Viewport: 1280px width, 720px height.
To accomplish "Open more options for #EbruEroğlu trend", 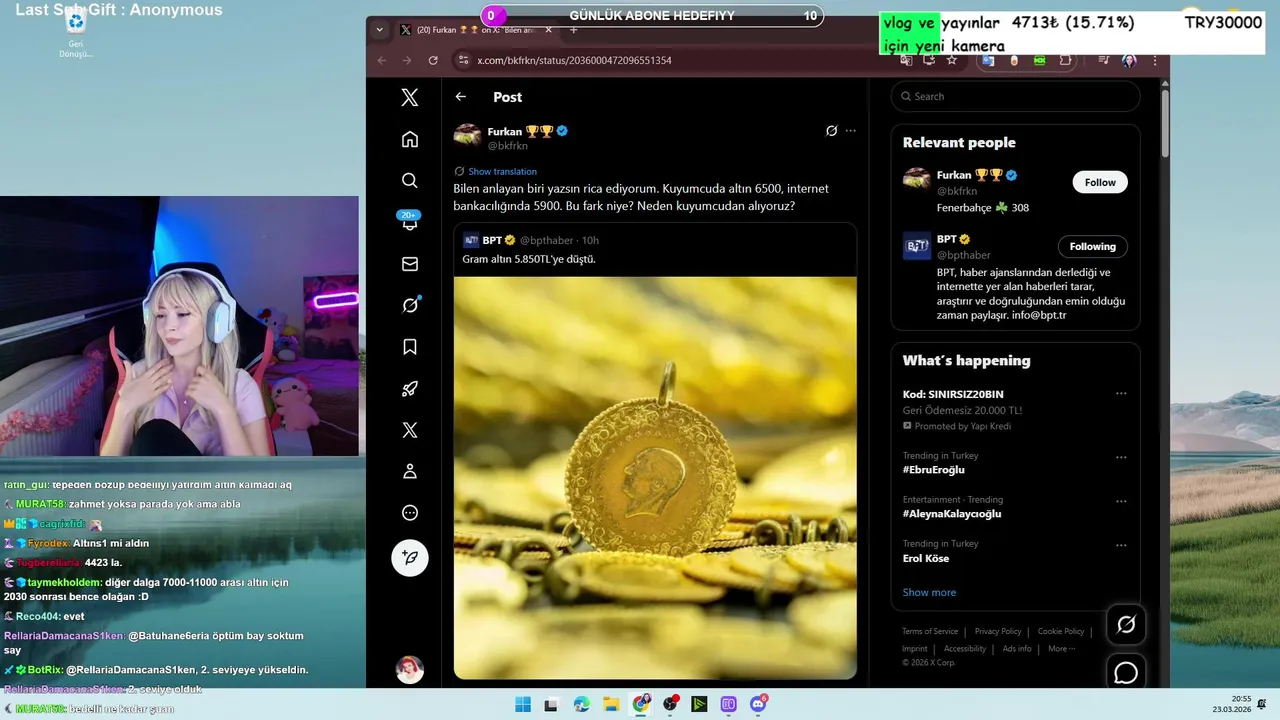I will click(1121, 457).
